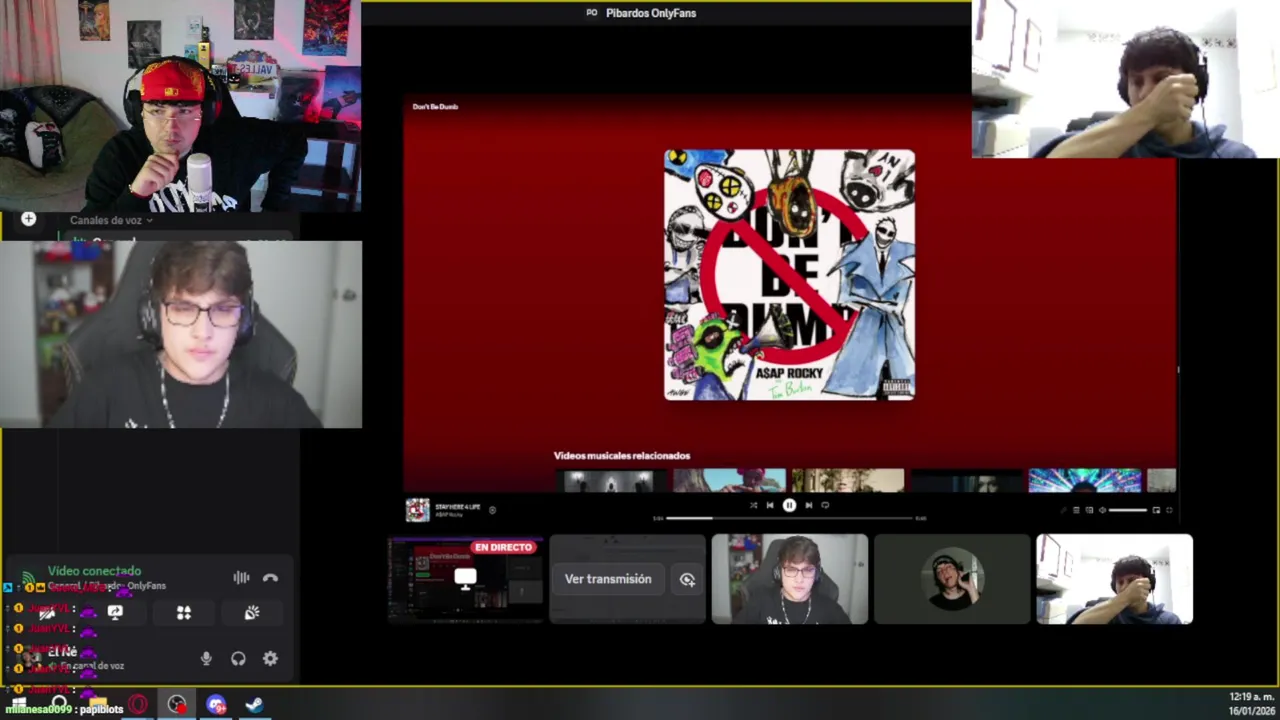Select the round avatar participant tile
Image resolution: width=1280 pixels, height=720 pixels.
click(x=952, y=579)
